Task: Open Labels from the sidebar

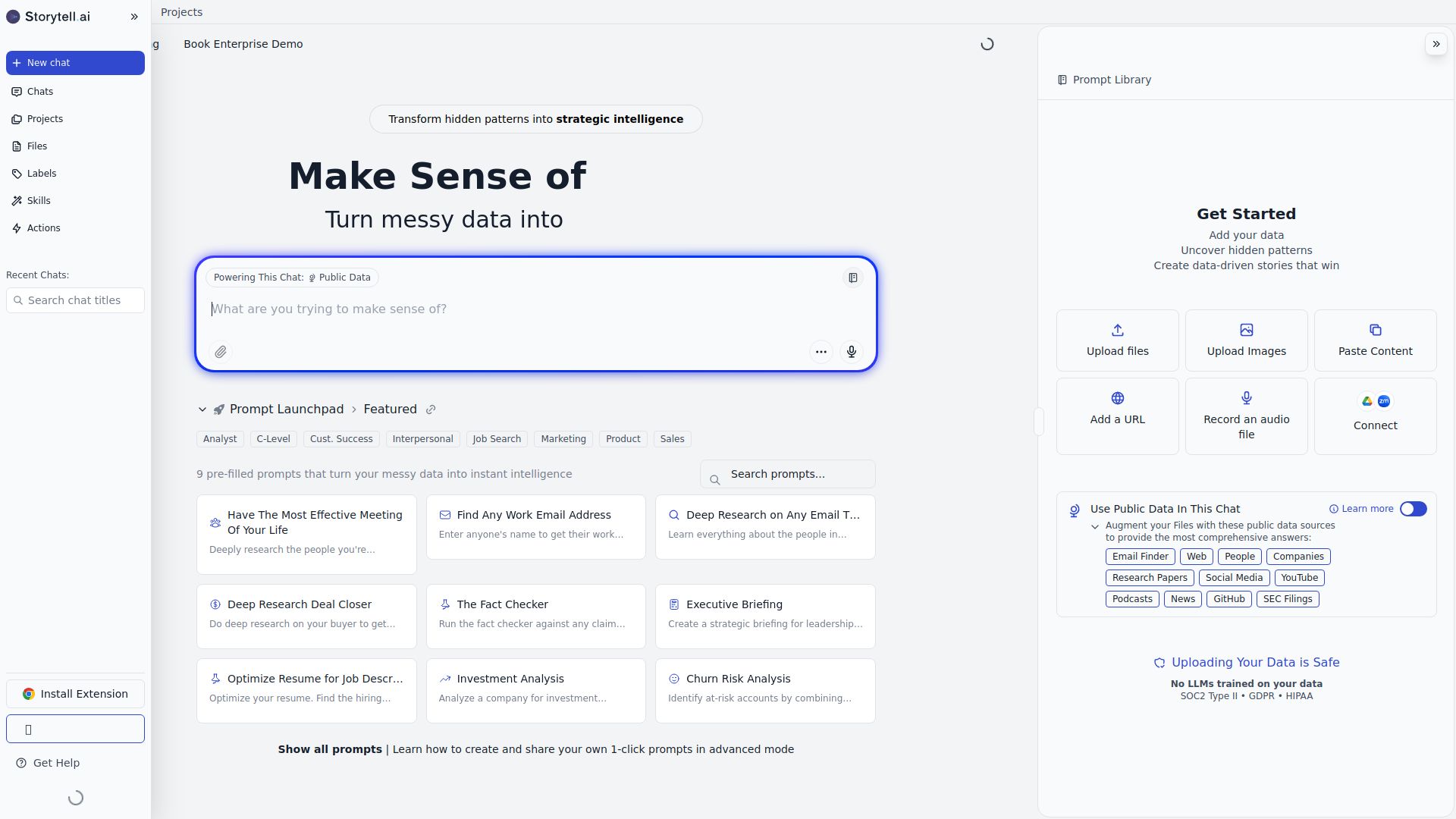Action: (40, 173)
